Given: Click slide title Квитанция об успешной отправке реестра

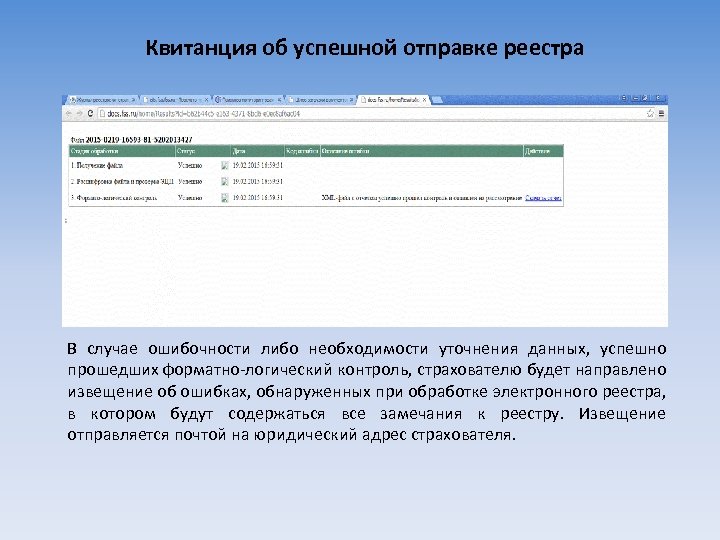Looking at the screenshot, I should (365, 48).
